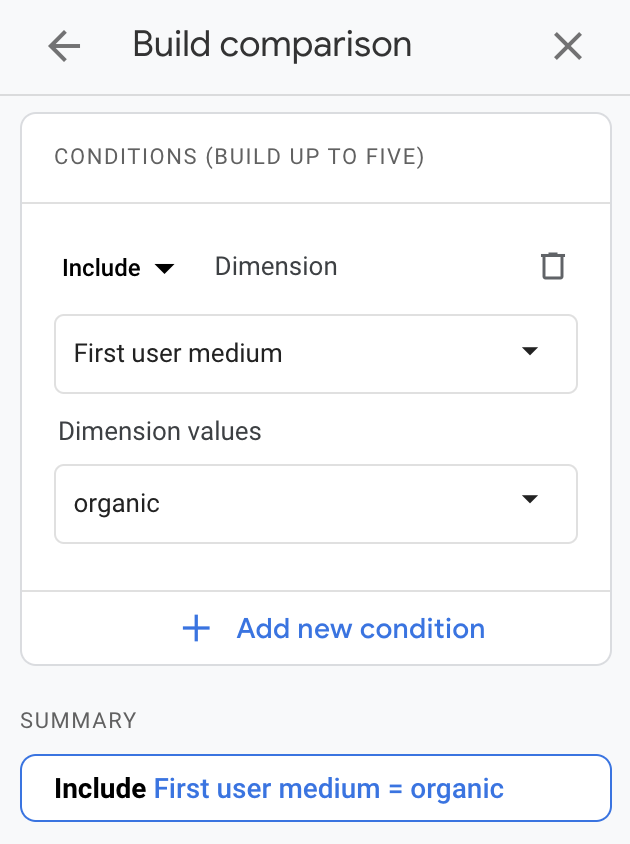Go back using the left arrow icon
Viewport: 630px width, 844px height.
[x=64, y=46]
